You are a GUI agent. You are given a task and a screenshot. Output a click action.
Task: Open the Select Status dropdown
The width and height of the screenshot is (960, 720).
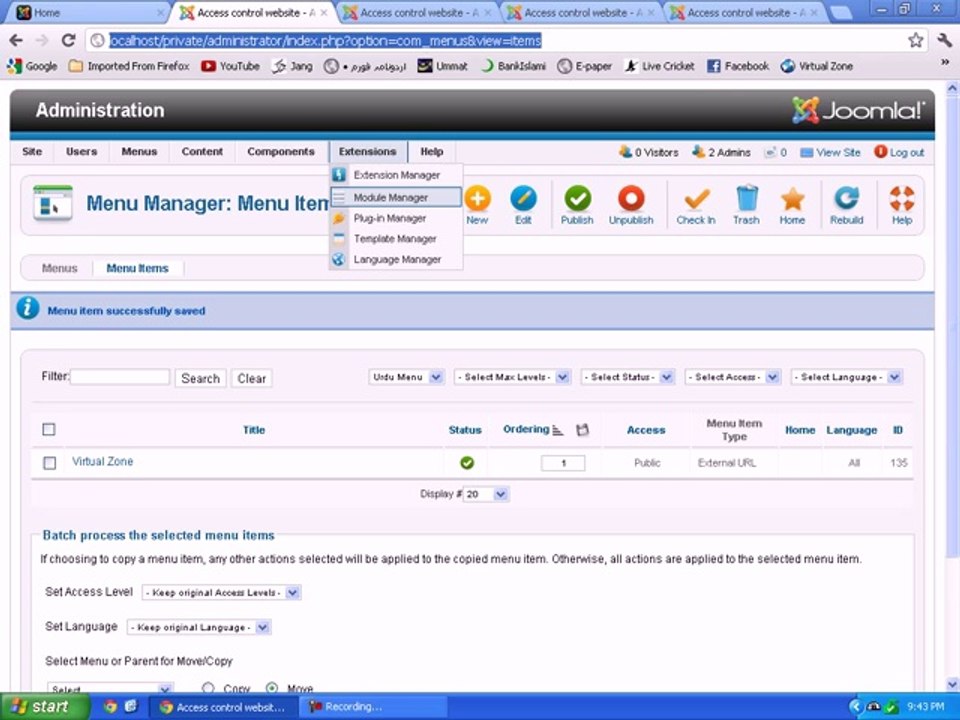point(627,377)
